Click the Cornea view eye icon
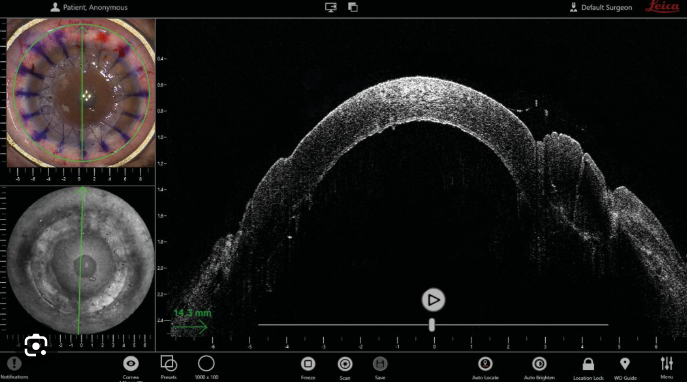 131,364
